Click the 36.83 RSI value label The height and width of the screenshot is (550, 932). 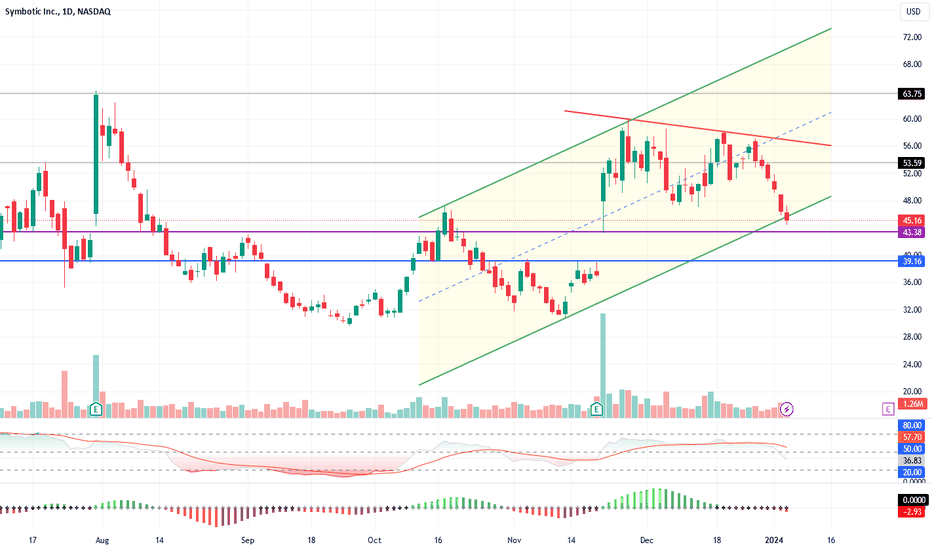pyautogui.click(x=912, y=461)
